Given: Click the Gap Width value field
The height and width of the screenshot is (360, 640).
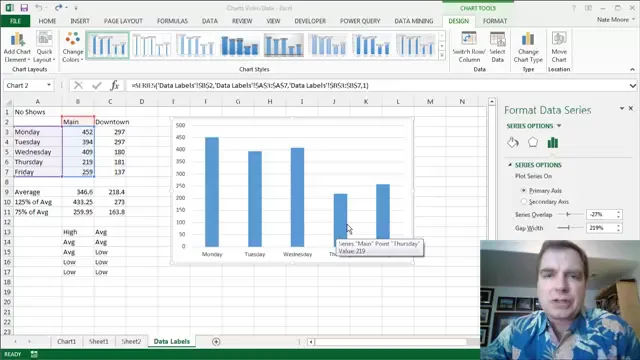Looking at the screenshot, I should click(601, 228).
